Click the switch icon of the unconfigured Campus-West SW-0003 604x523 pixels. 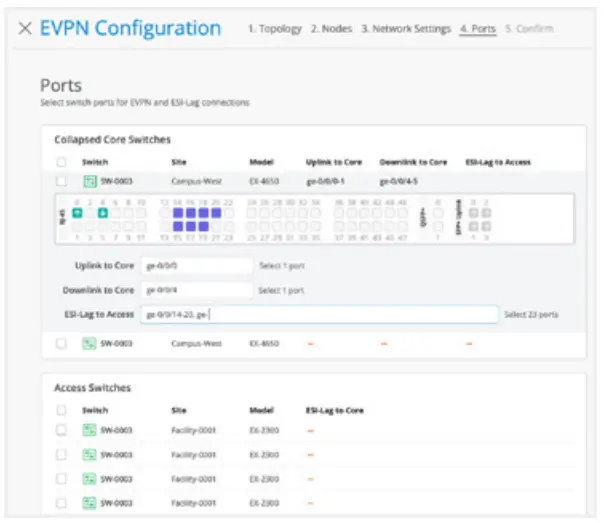coord(89,343)
